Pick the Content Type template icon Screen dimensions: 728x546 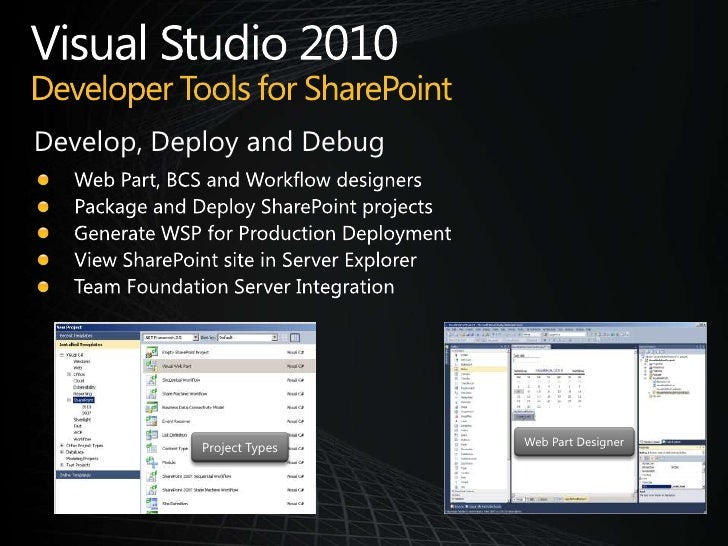(152, 448)
